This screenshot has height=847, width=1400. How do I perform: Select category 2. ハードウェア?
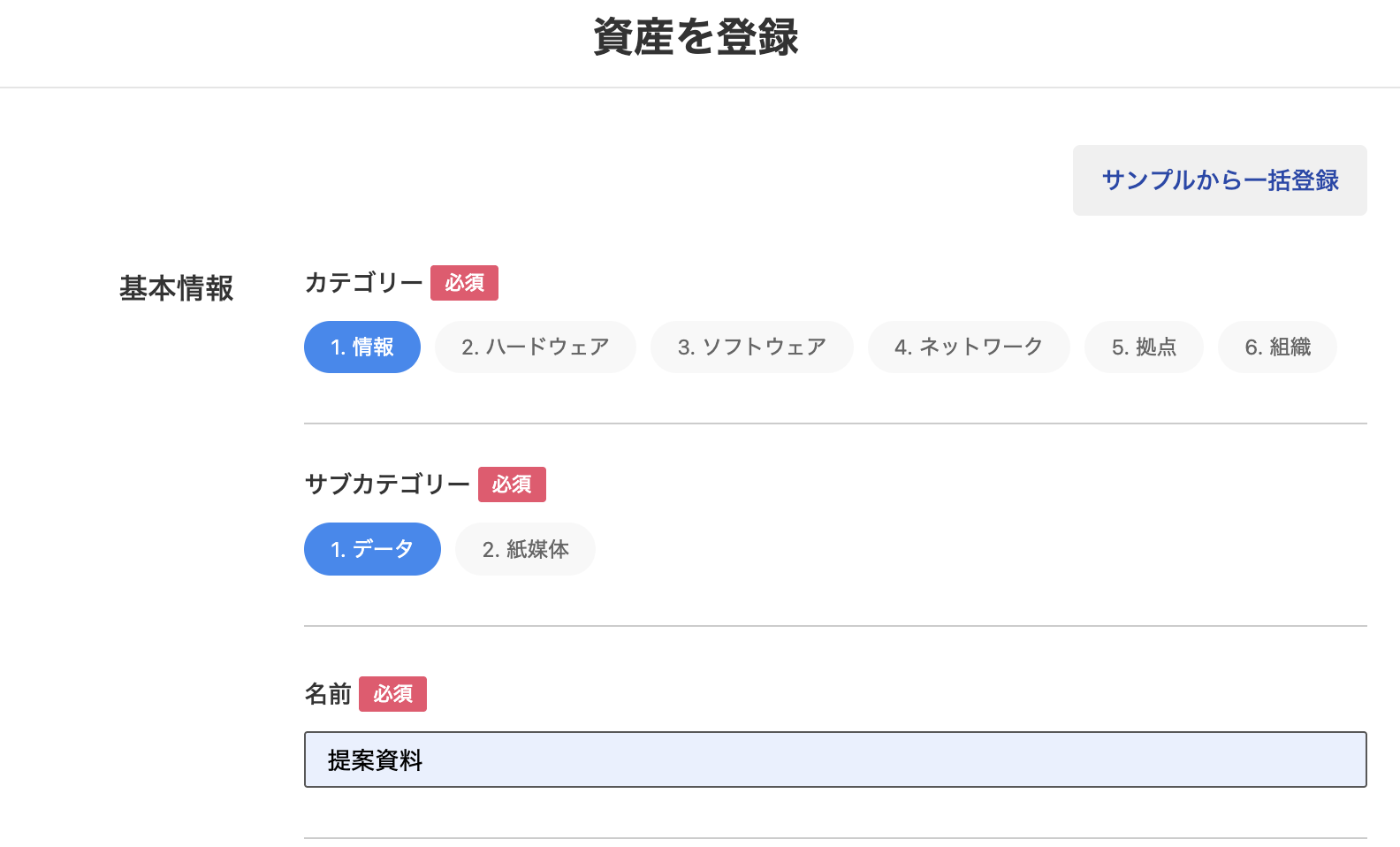point(536,347)
